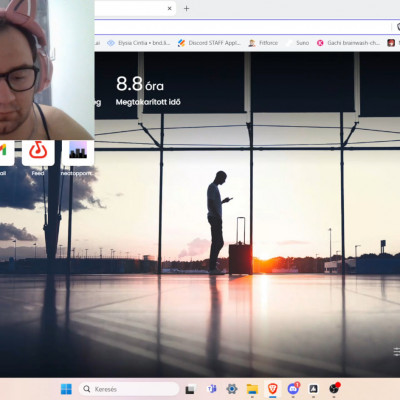Launch OBS Studio from the taskbar

(x=334, y=389)
